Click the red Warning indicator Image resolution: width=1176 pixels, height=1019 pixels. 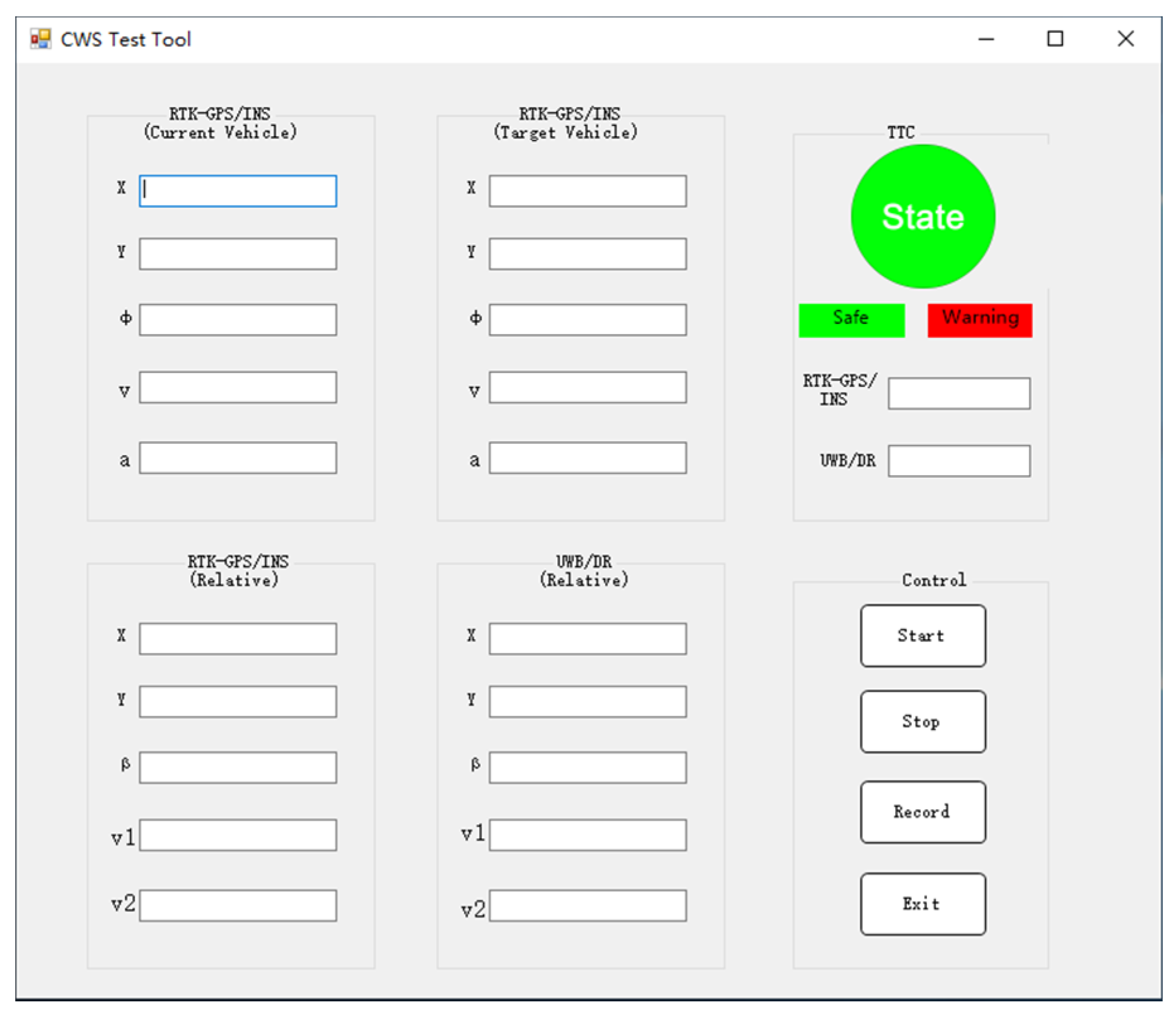tap(979, 320)
